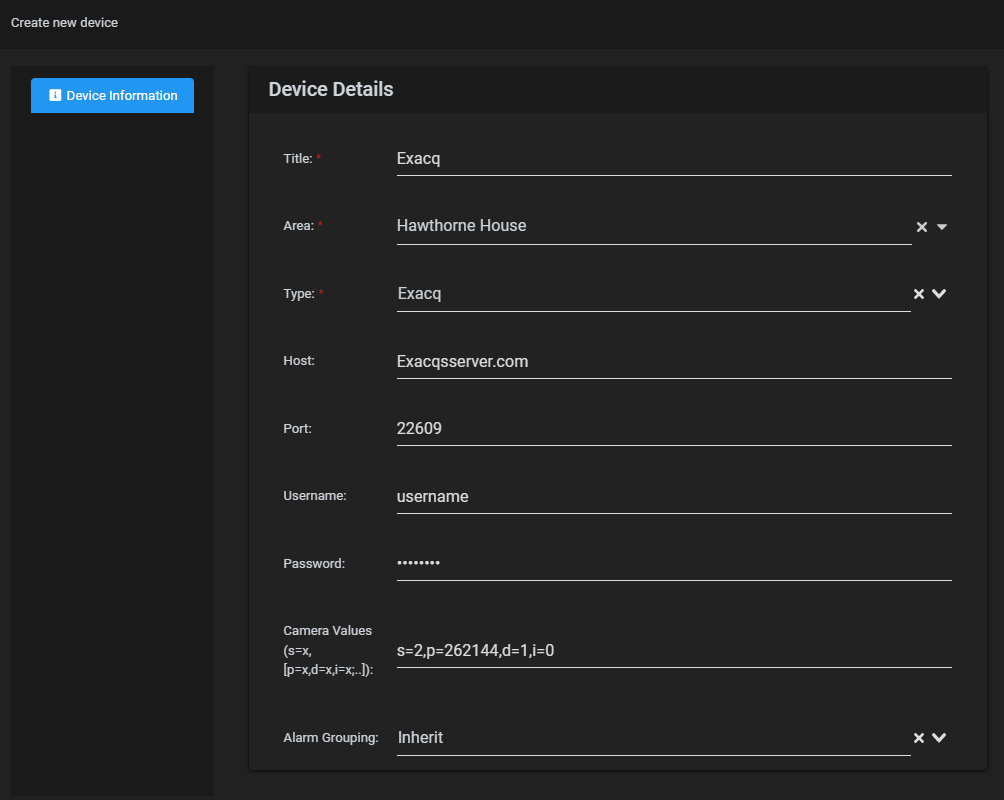The image size is (1004, 800).
Task: Open the Area combo box showing Hawthorne House
Action: pos(654,226)
